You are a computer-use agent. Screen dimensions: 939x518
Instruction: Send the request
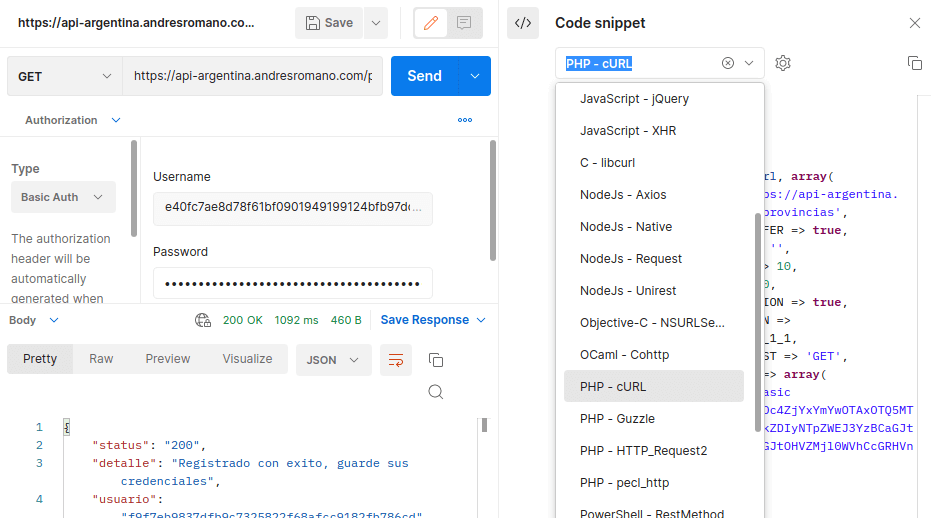425,76
